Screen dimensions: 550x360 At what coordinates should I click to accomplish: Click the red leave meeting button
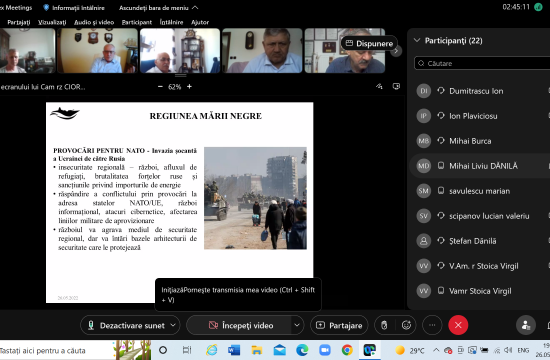(458, 325)
